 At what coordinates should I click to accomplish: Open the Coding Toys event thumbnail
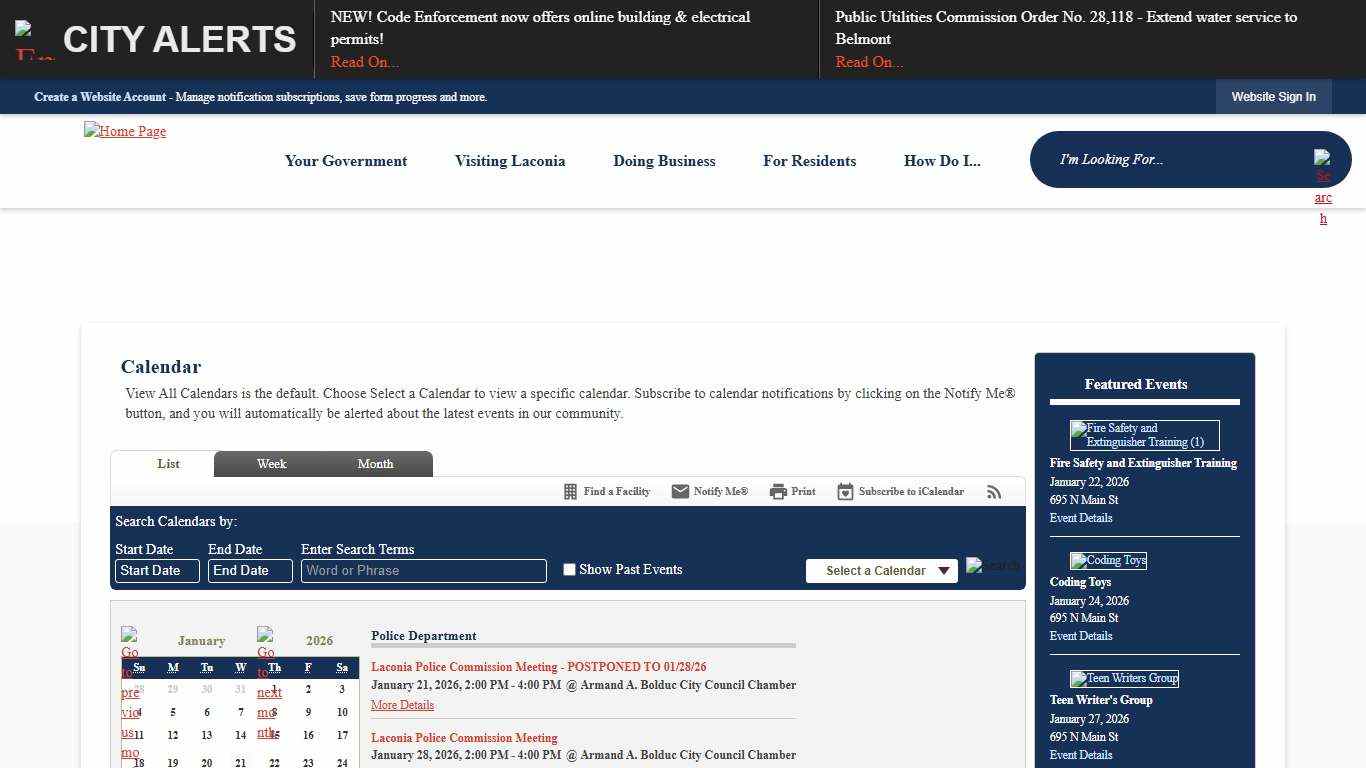(x=1108, y=561)
